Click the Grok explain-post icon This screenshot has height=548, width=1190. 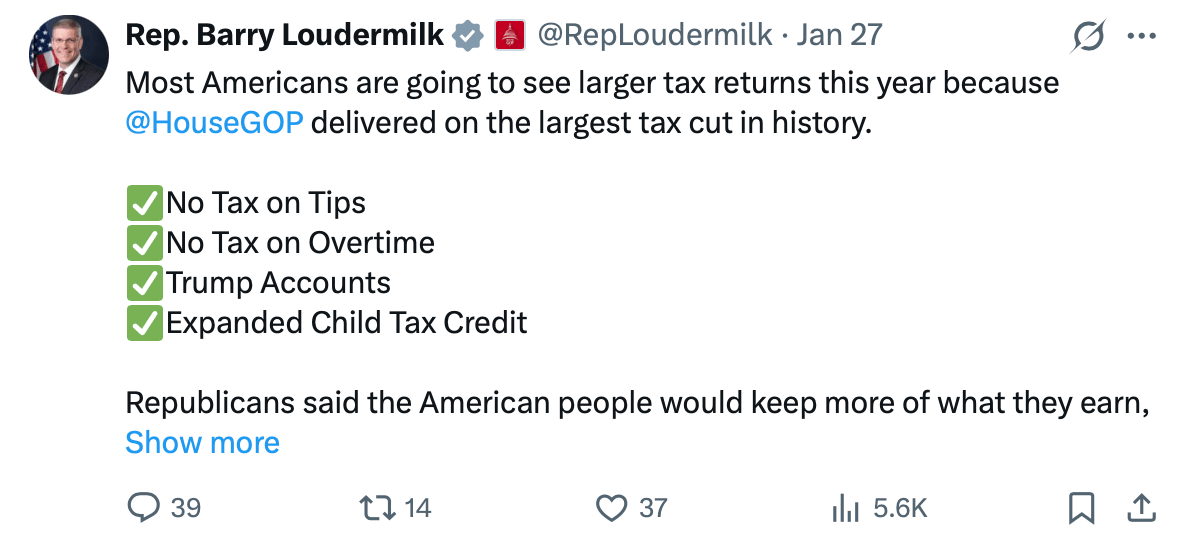(x=1088, y=37)
